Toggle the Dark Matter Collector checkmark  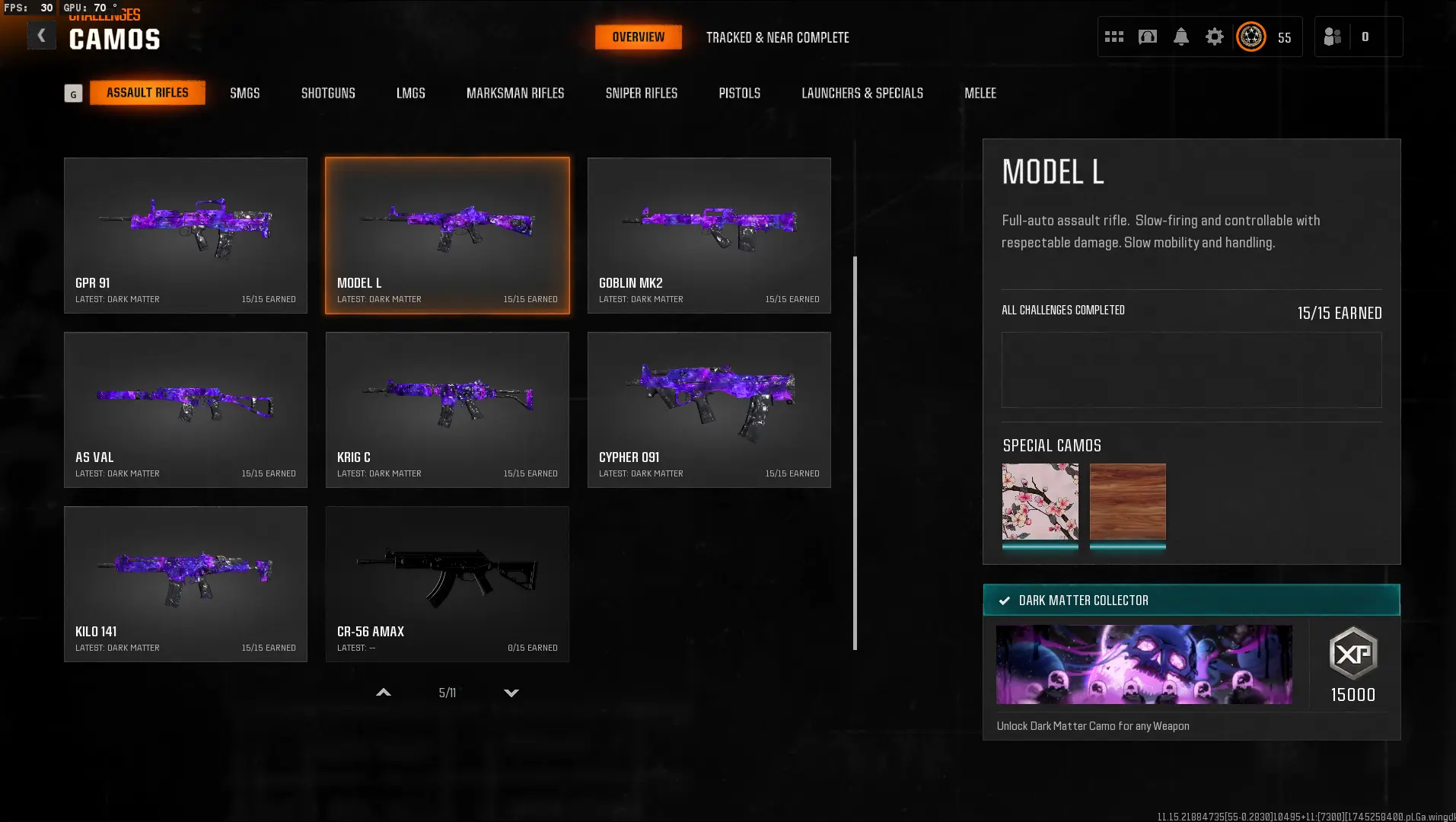[x=1005, y=601]
